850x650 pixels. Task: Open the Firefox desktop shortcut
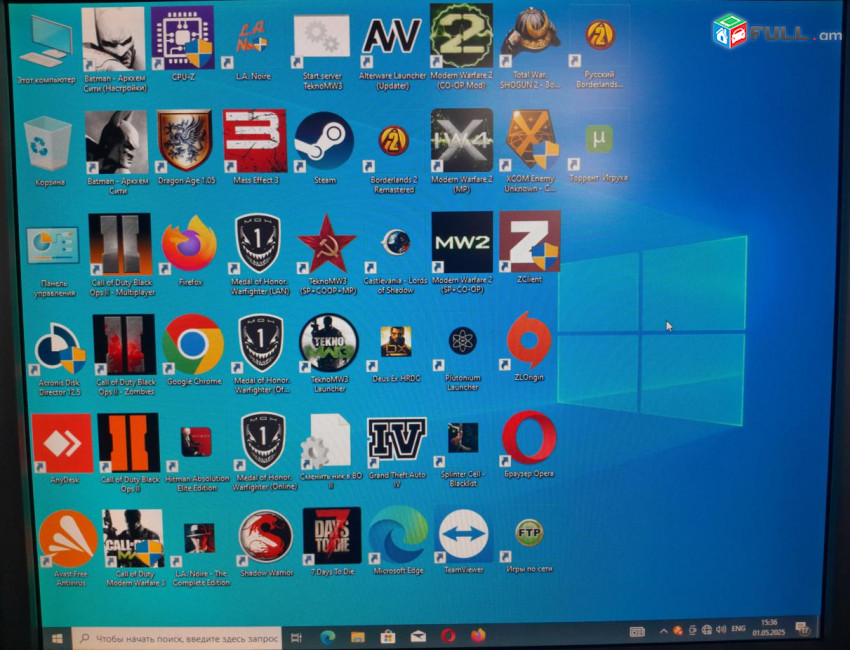pos(189,243)
